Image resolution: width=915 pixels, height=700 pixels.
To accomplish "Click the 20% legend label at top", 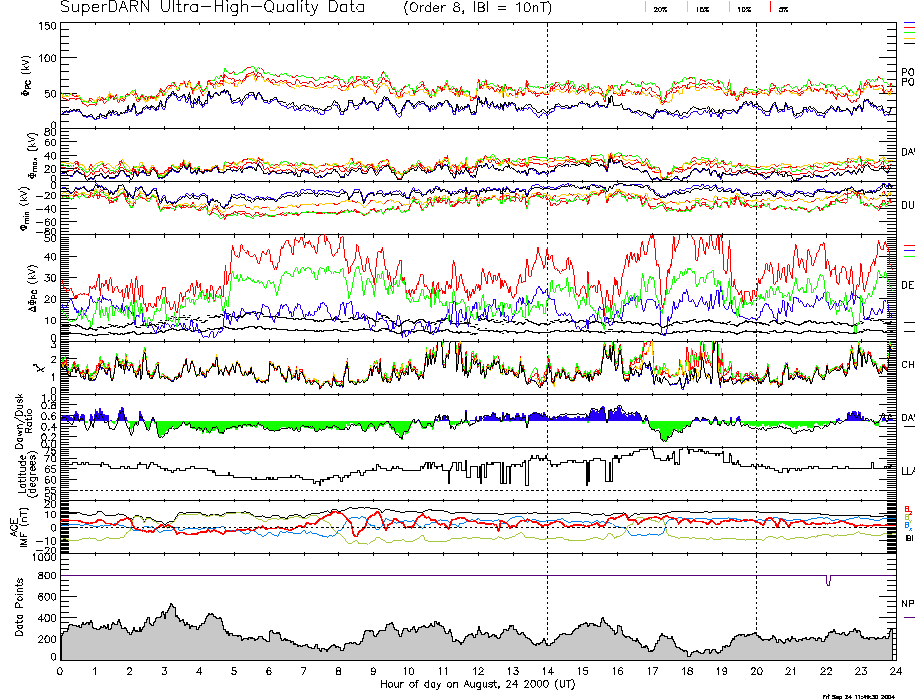I will click(x=660, y=9).
